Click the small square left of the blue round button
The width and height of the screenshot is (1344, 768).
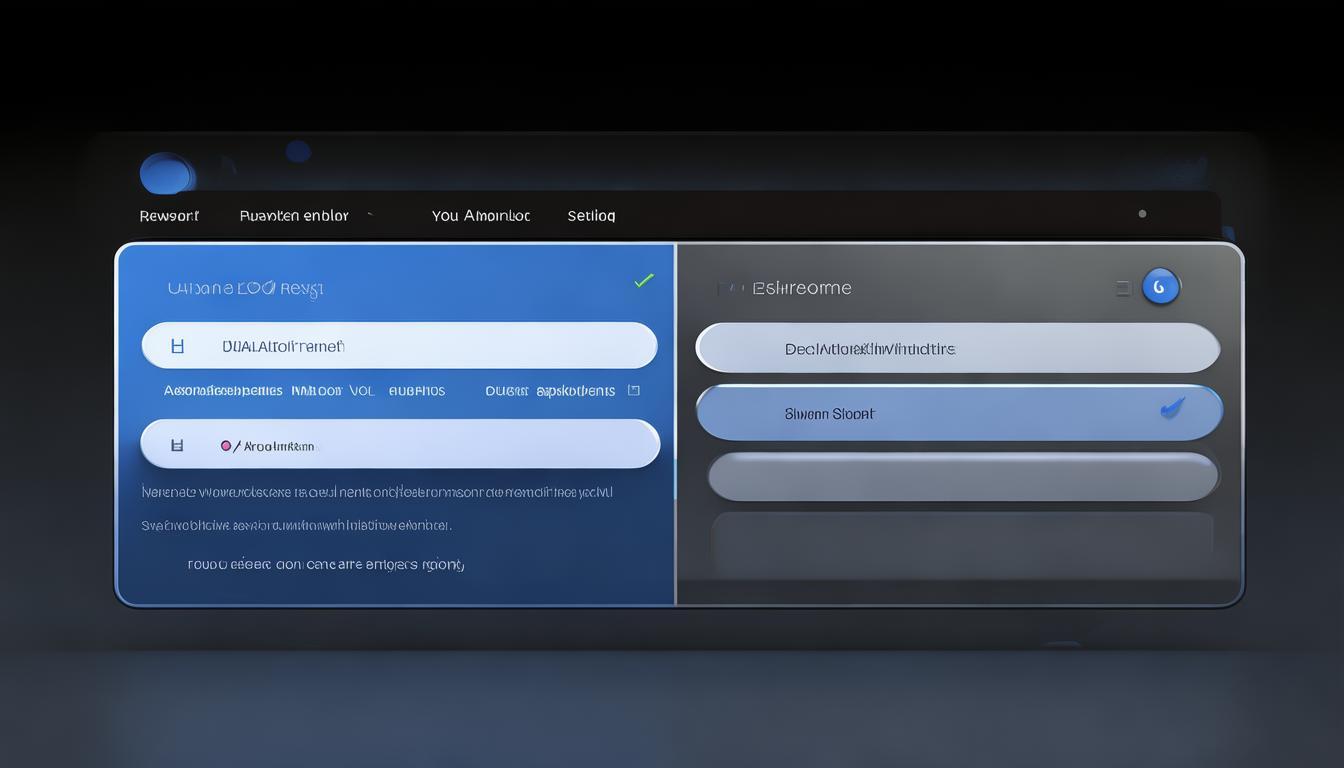tap(1123, 288)
